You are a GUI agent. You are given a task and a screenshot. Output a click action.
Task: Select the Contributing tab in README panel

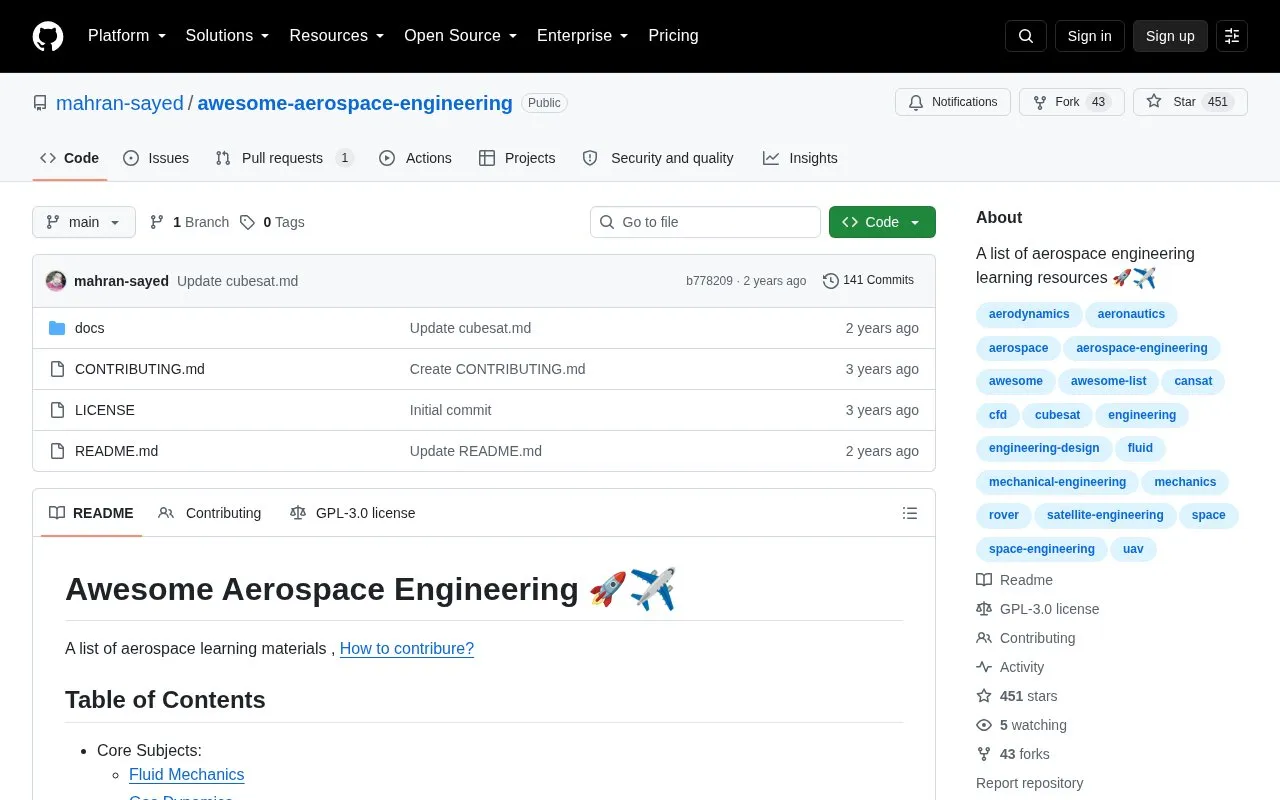(210, 513)
